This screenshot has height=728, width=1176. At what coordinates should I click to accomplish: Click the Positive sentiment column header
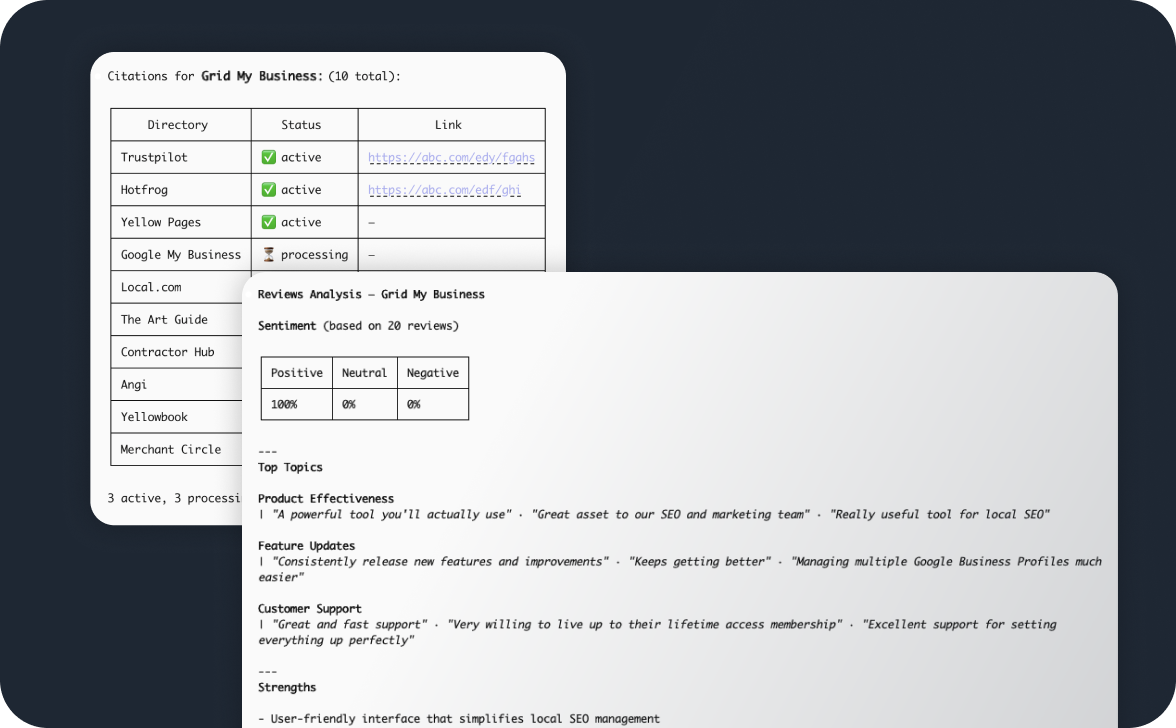coord(297,373)
